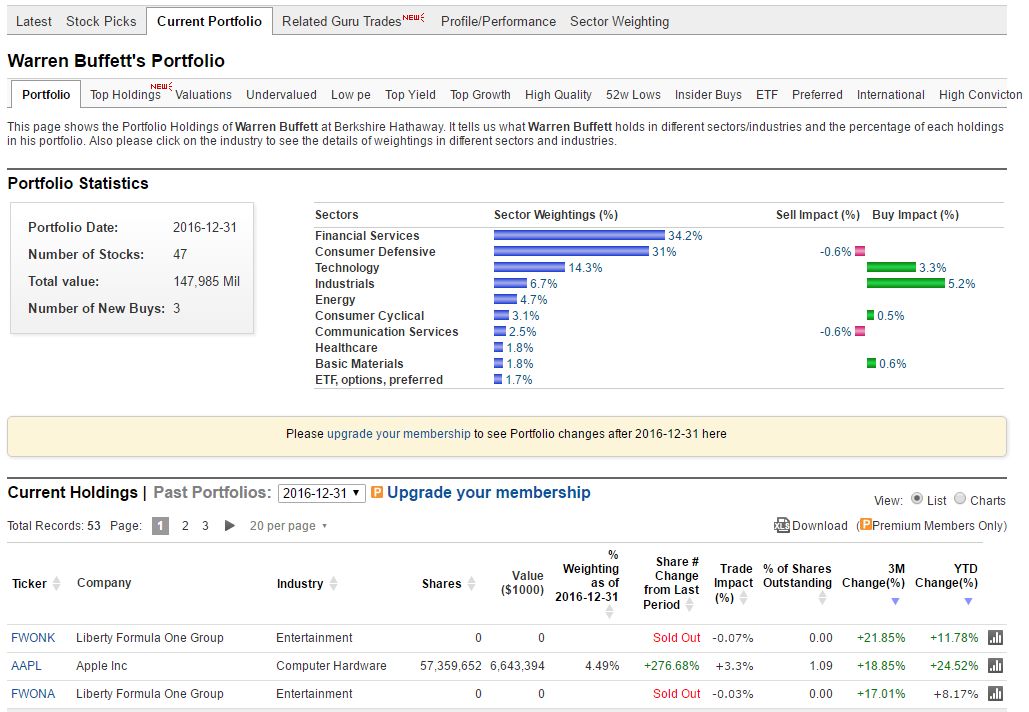Viewport: 1029px width, 712px height.
Task: Open chart icon for FWONA row
Action: point(995,694)
